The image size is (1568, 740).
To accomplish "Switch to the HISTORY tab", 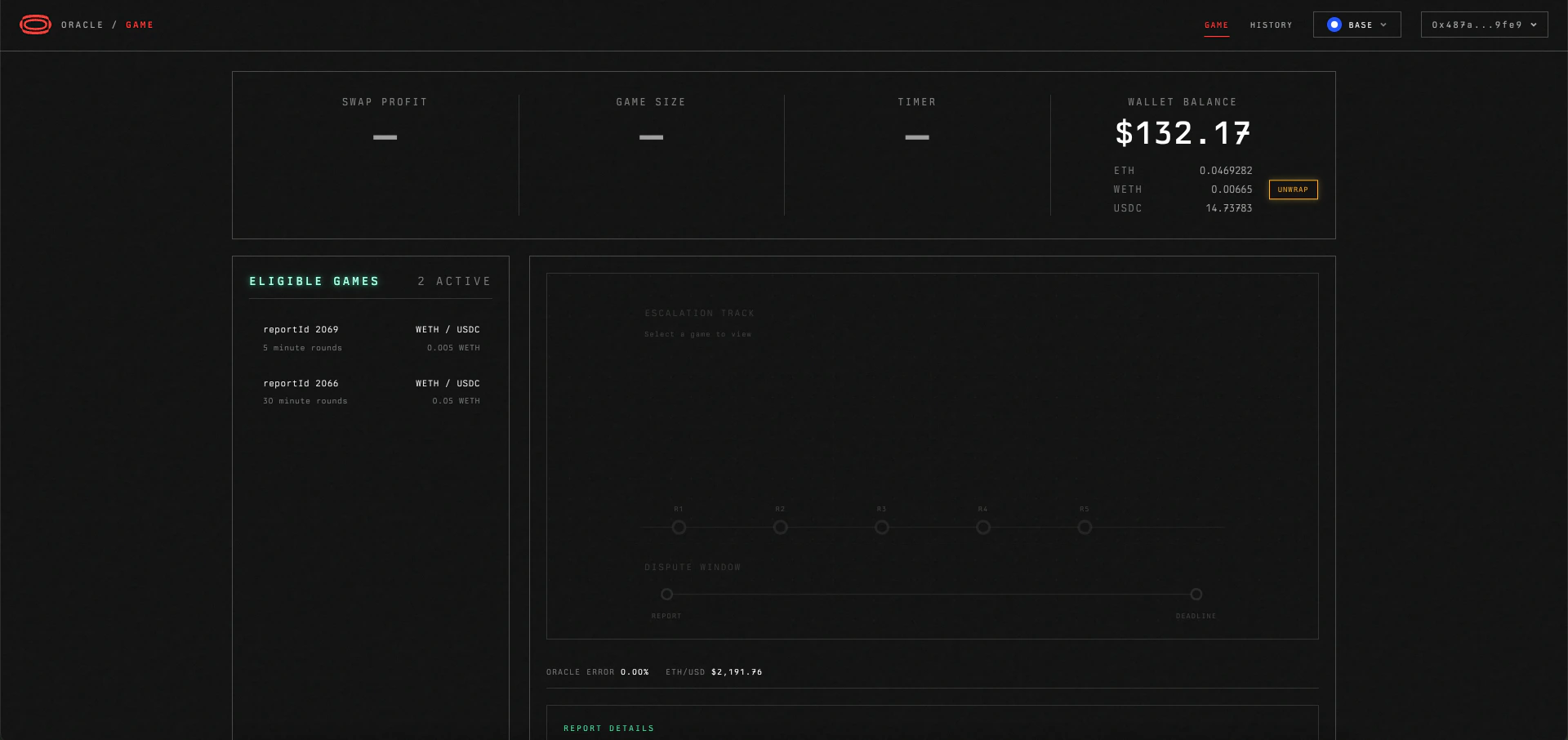I will (1271, 25).
